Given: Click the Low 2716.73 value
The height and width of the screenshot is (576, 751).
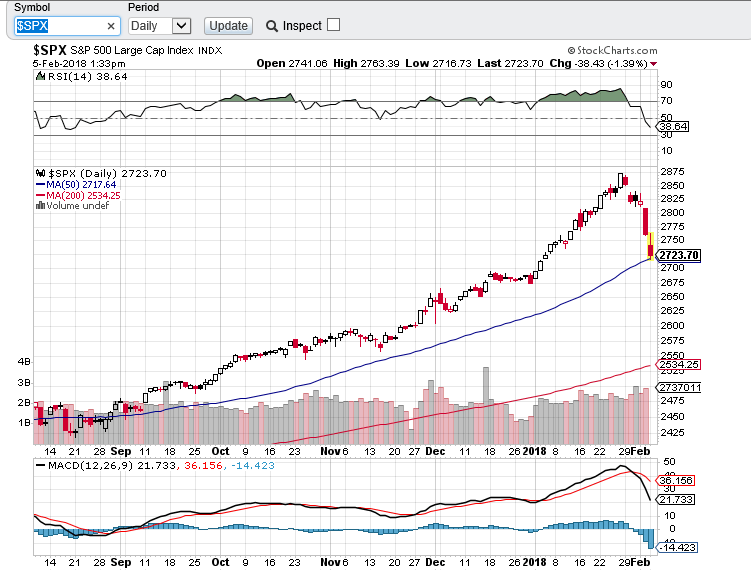Looking at the screenshot, I should [x=438, y=64].
